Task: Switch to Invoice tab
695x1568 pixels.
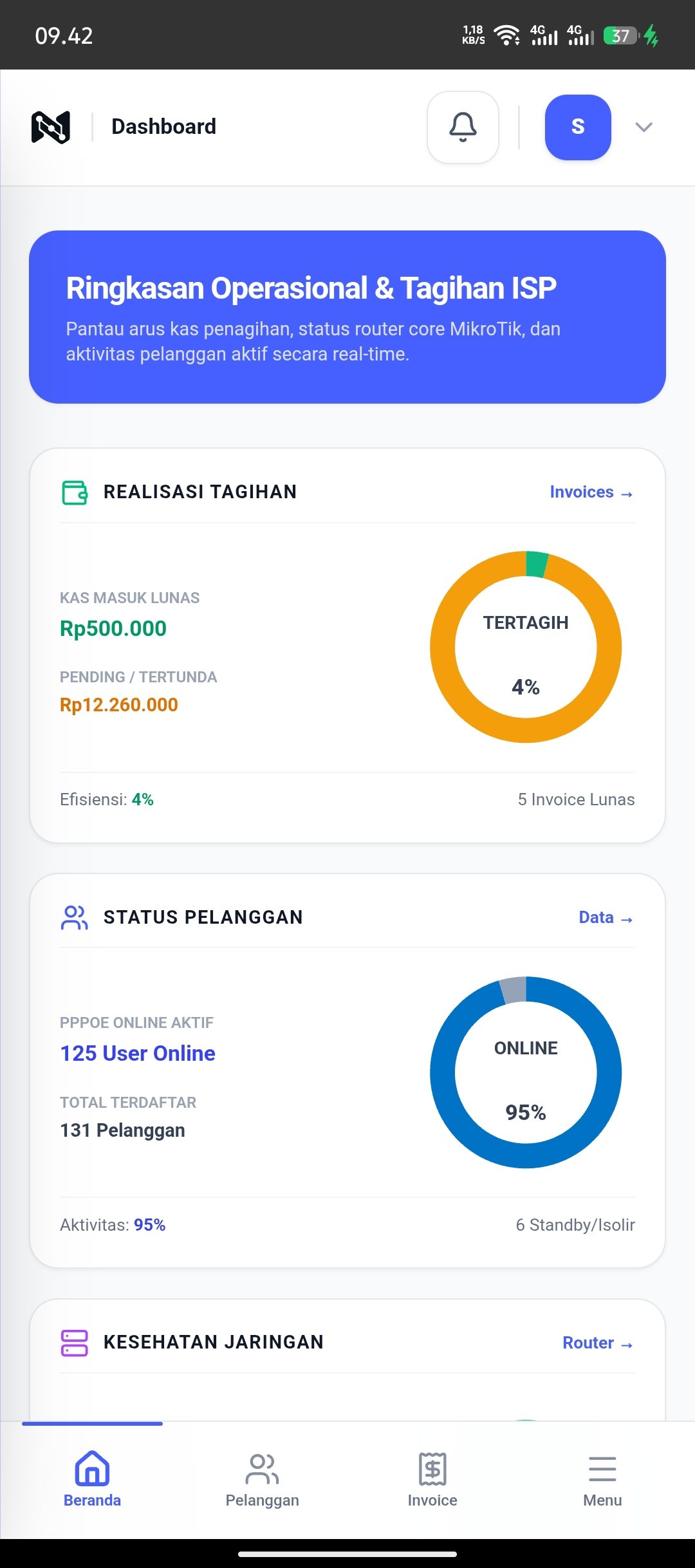Action: [x=432, y=1479]
